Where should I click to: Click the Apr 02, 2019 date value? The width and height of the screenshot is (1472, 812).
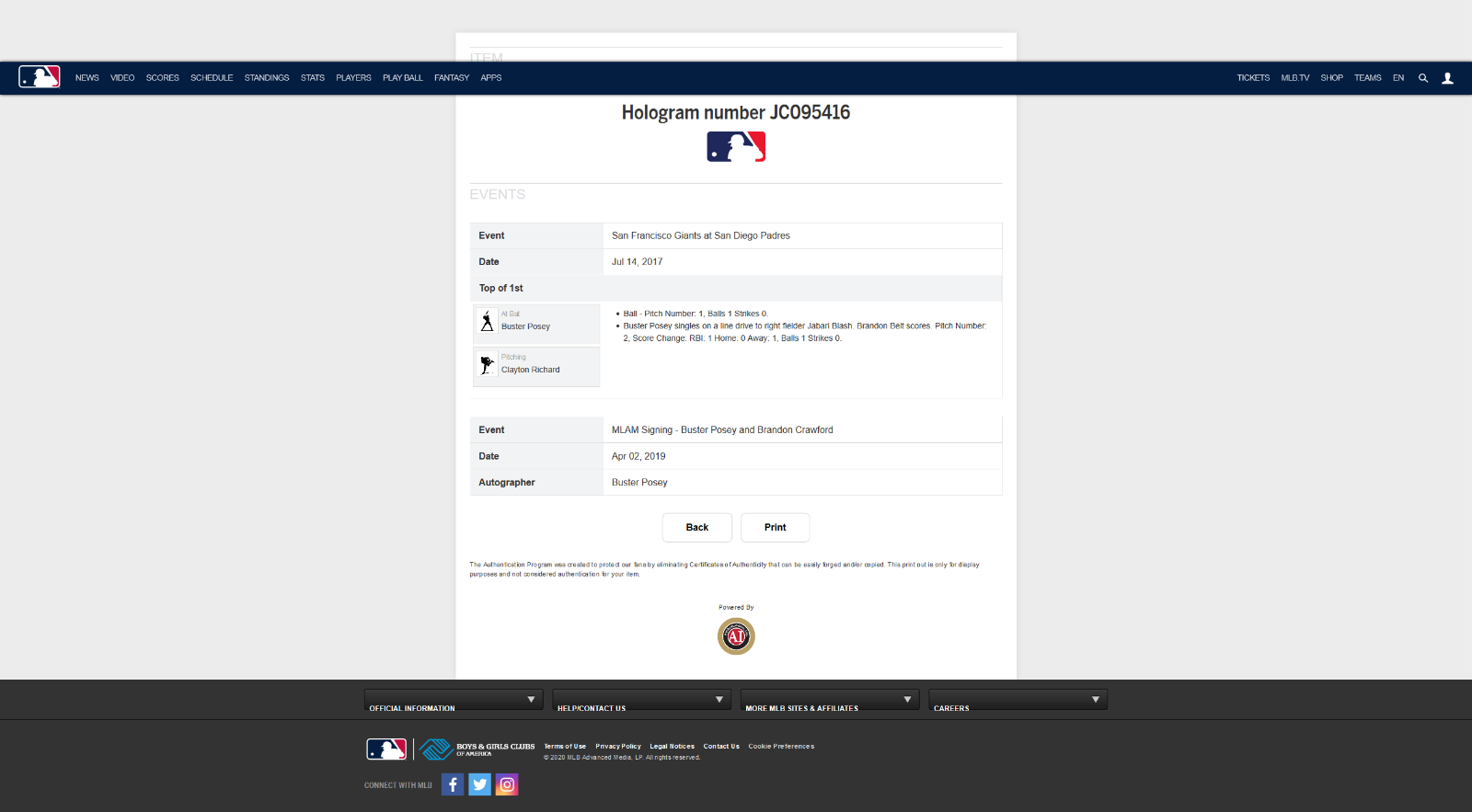[x=638, y=456]
